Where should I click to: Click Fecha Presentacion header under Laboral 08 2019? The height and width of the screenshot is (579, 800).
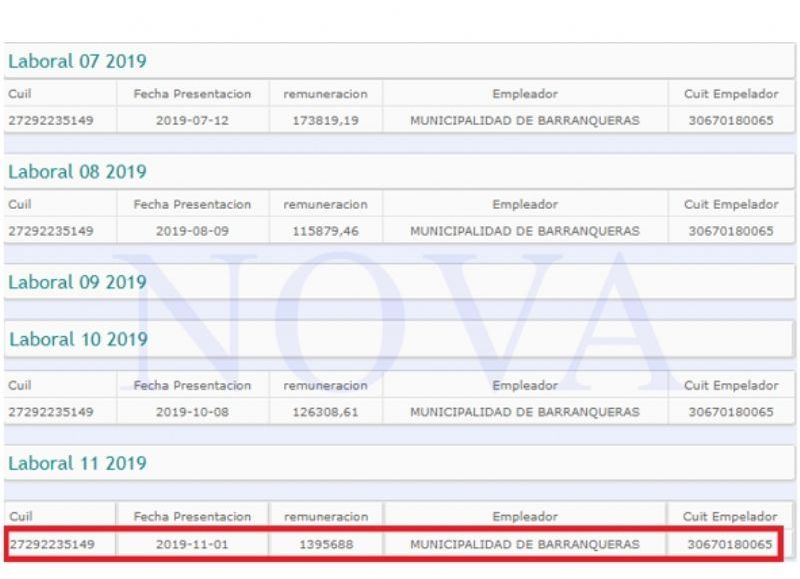192,205
